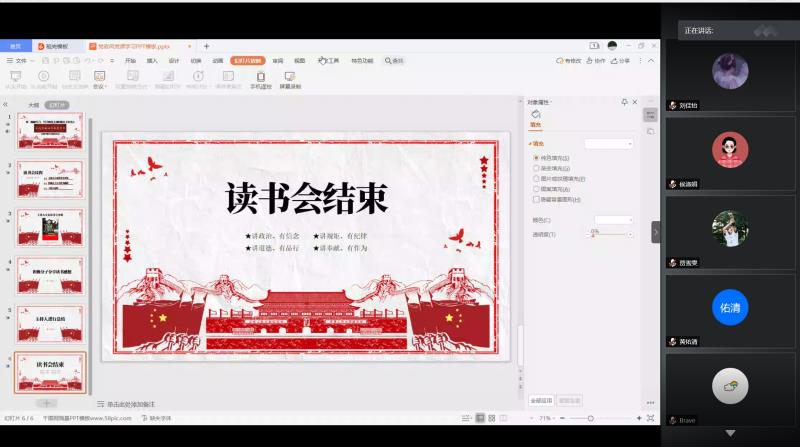
Task: Switch to the 插入 ribbon tab
Action: 152,61
